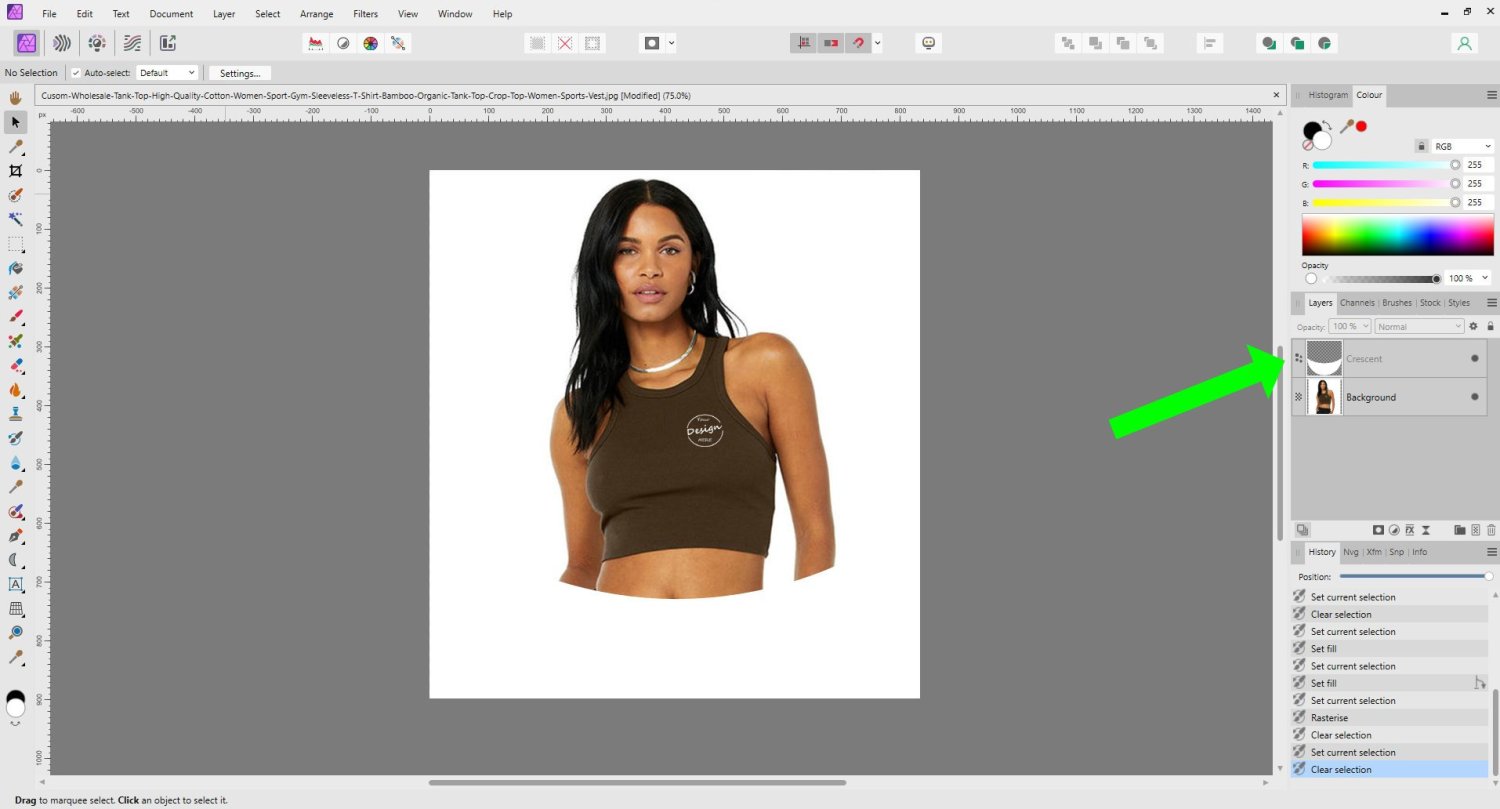The height and width of the screenshot is (809, 1500).
Task: Jump to the Rasterise history step
Action: [1329, 718]
